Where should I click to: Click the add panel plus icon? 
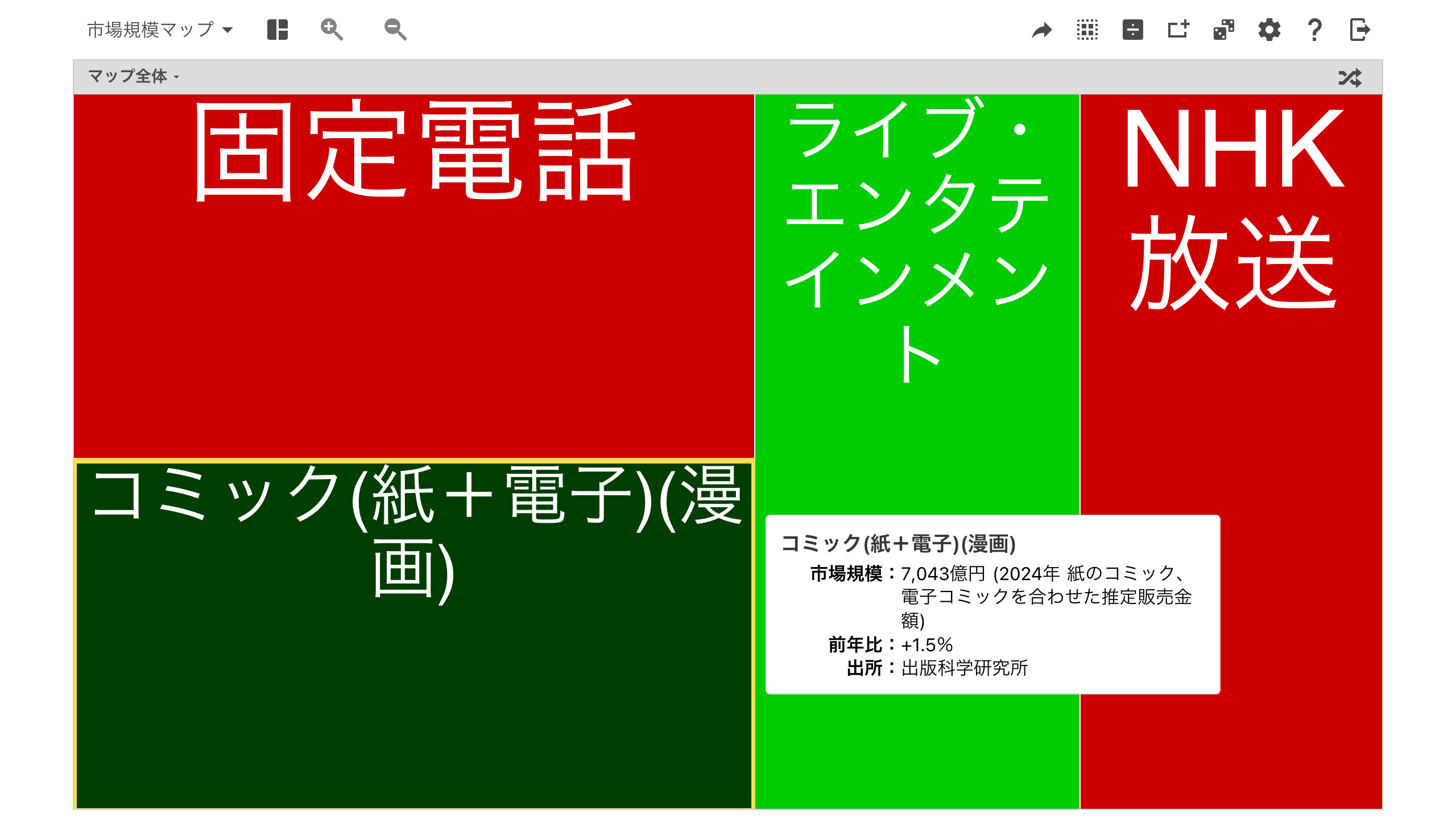1178,30
